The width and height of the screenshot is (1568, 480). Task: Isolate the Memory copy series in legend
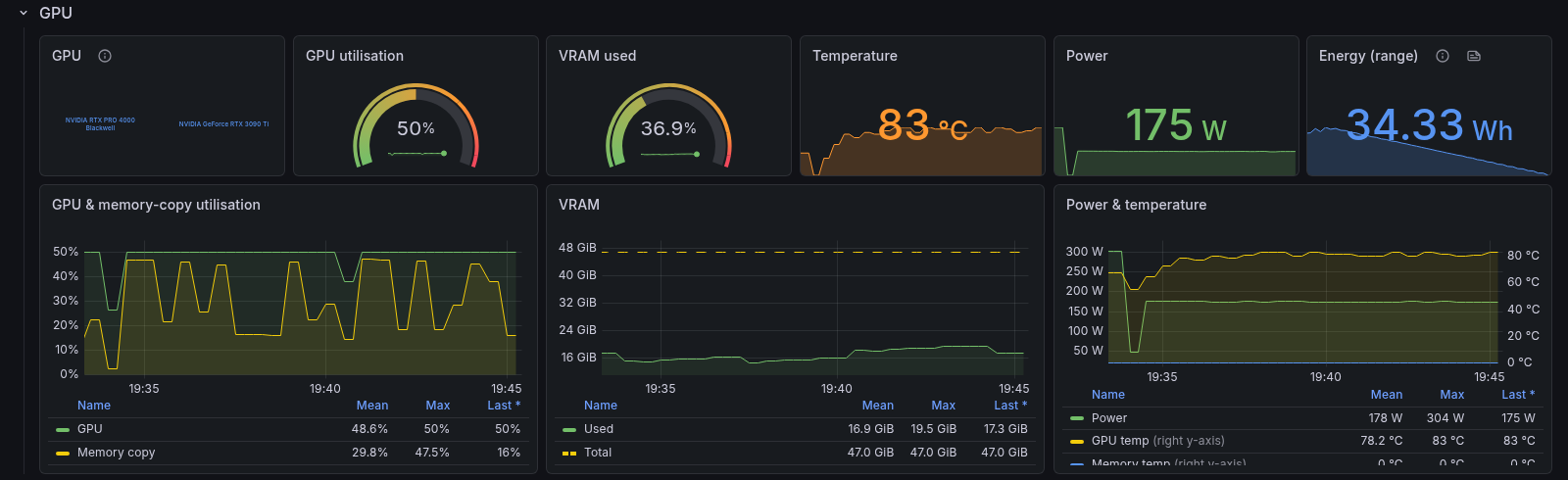[117, 453]
